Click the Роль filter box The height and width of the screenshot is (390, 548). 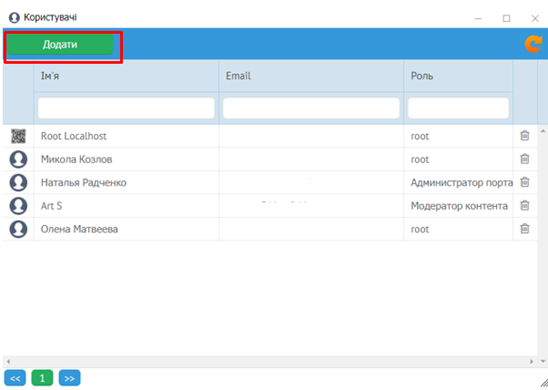458,108
